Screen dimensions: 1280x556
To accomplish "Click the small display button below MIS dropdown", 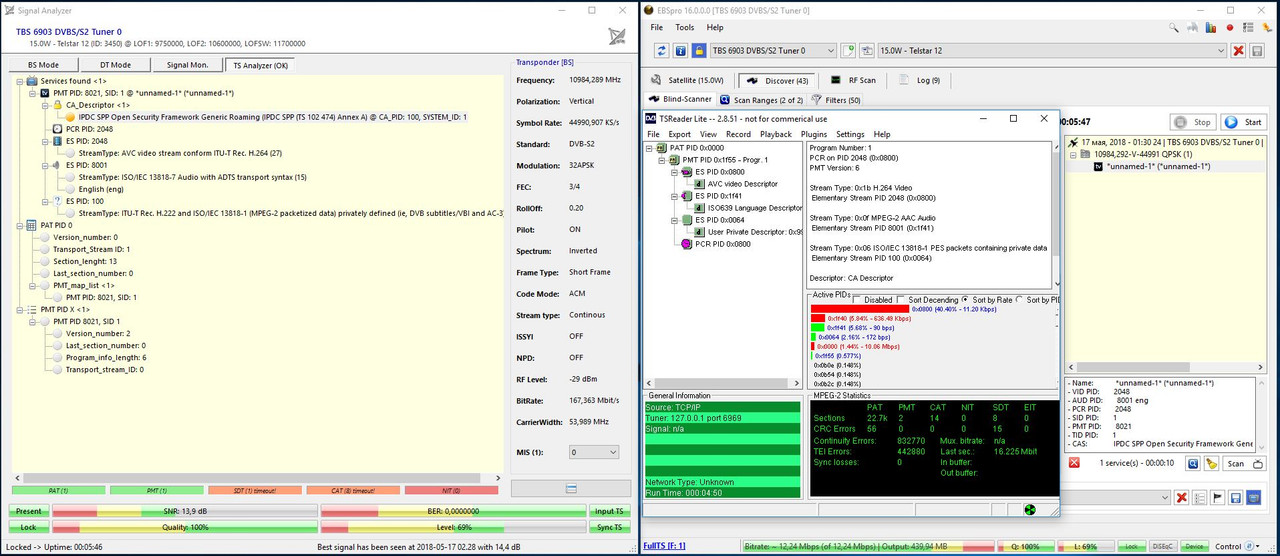I will coord(569,489).
